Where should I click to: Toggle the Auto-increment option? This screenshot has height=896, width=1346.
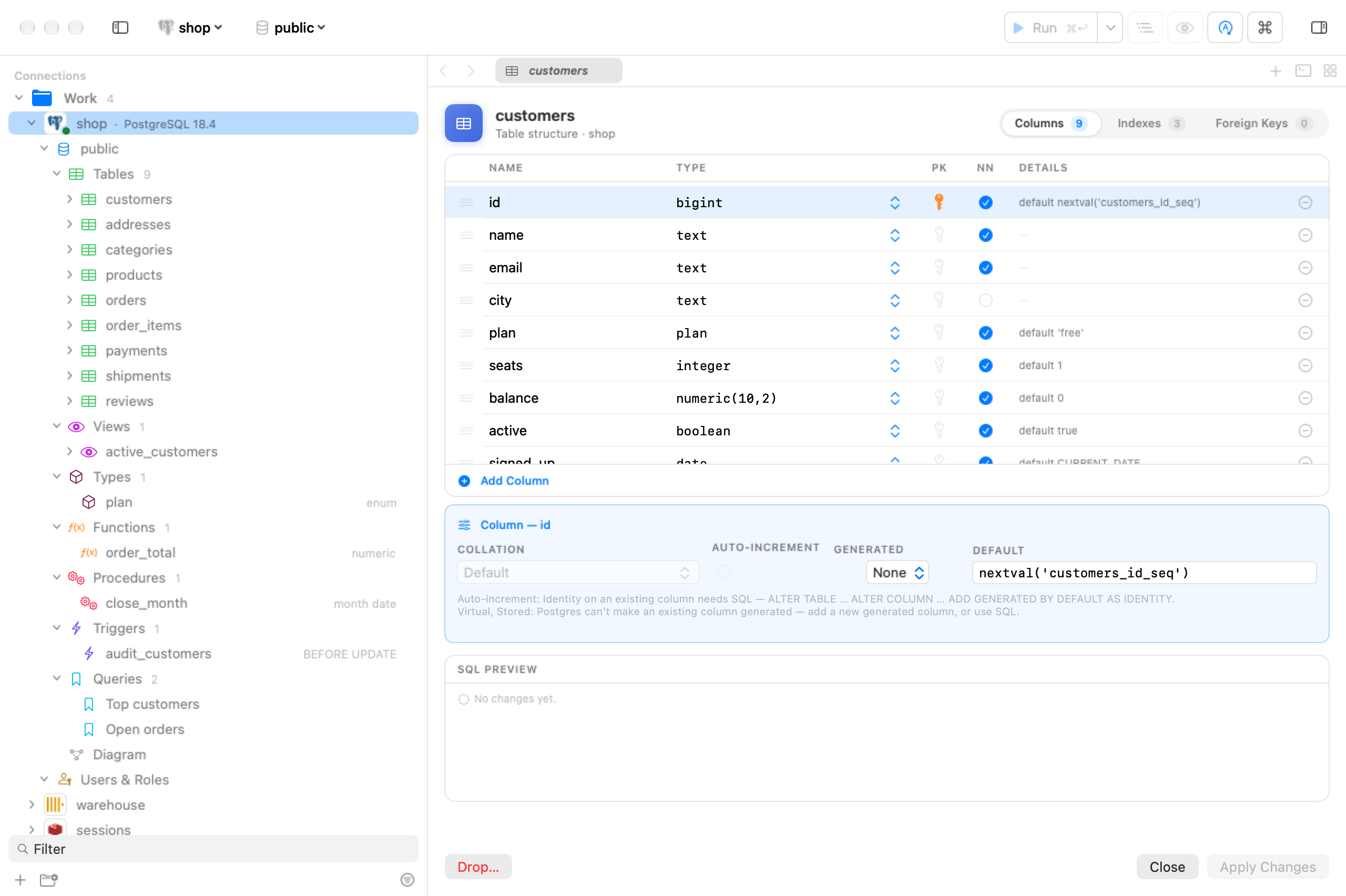(723, 572)
